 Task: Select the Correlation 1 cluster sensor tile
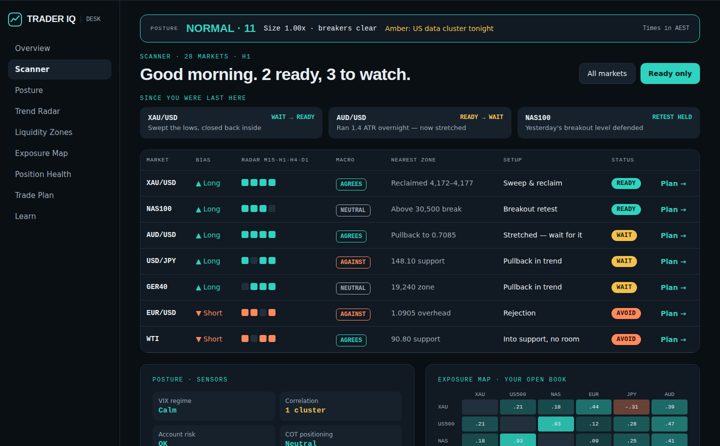coord(341,406)
